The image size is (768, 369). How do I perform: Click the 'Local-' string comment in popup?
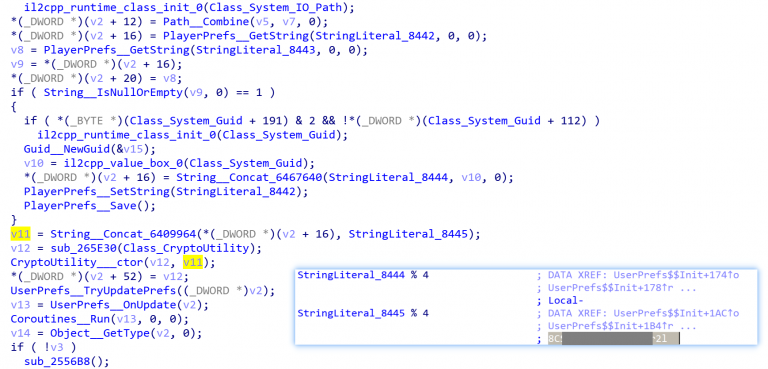point(567,300)
